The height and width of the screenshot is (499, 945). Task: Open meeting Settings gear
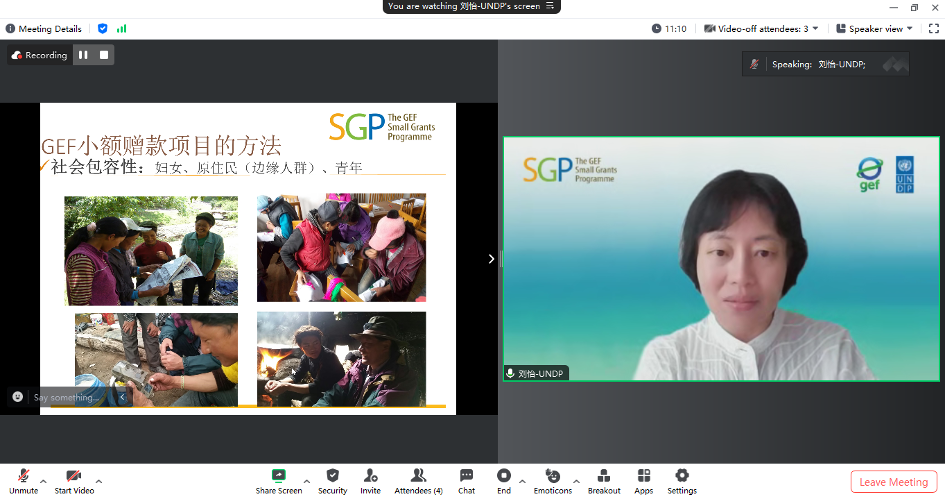(682, 480)
